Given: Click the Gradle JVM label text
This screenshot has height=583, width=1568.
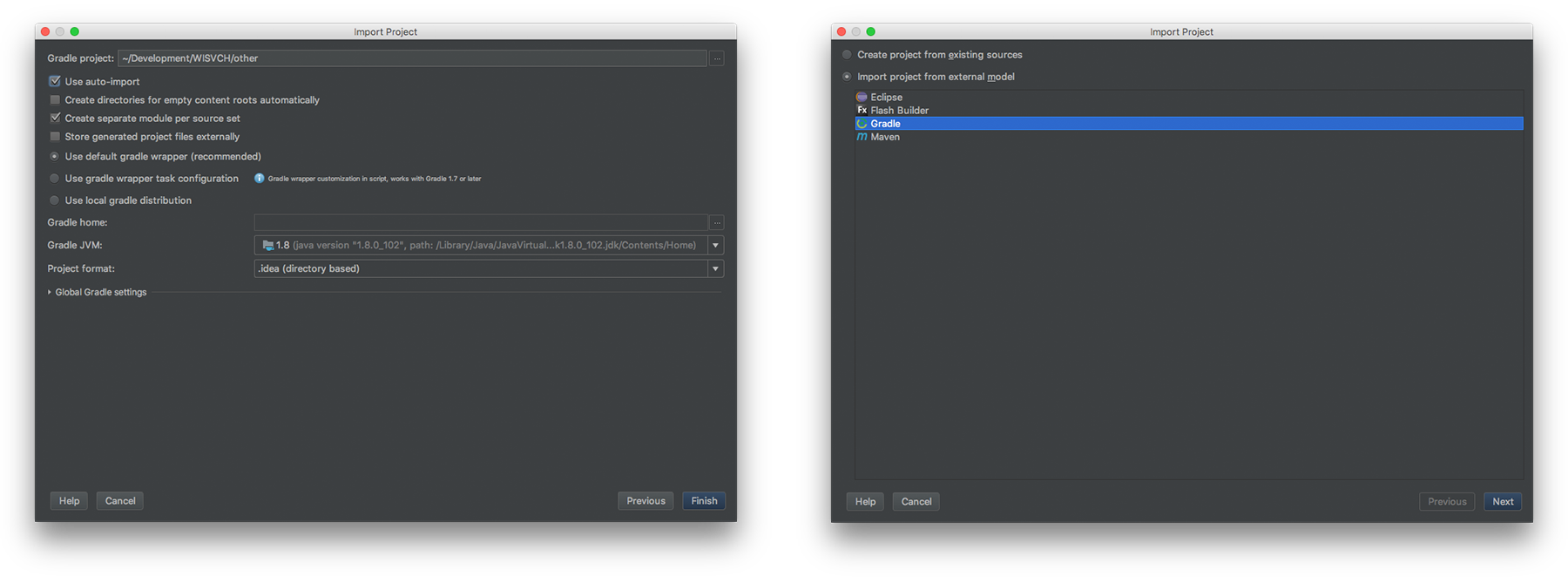Looking at the screenshot, I should (x=75, y=245).
